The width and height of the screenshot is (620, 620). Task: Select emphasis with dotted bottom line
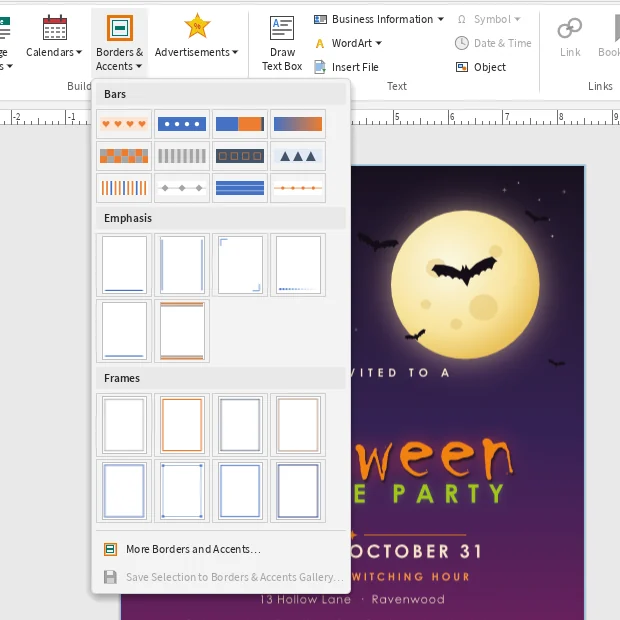click(298, 265)
